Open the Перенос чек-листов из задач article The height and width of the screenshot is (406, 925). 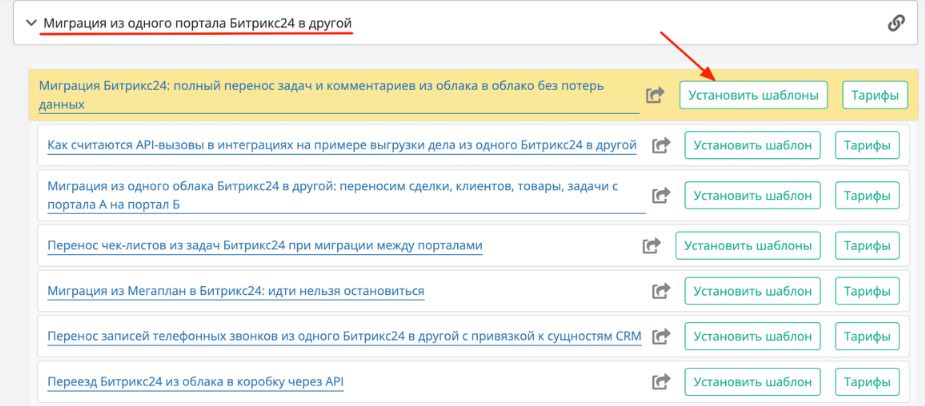click(x=265, y=245)
